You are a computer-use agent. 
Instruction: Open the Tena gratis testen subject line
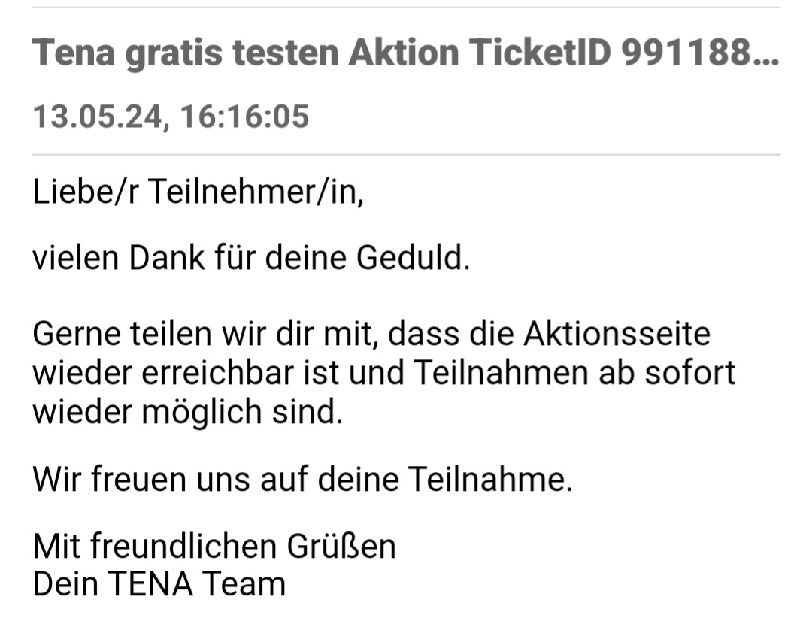406,53
